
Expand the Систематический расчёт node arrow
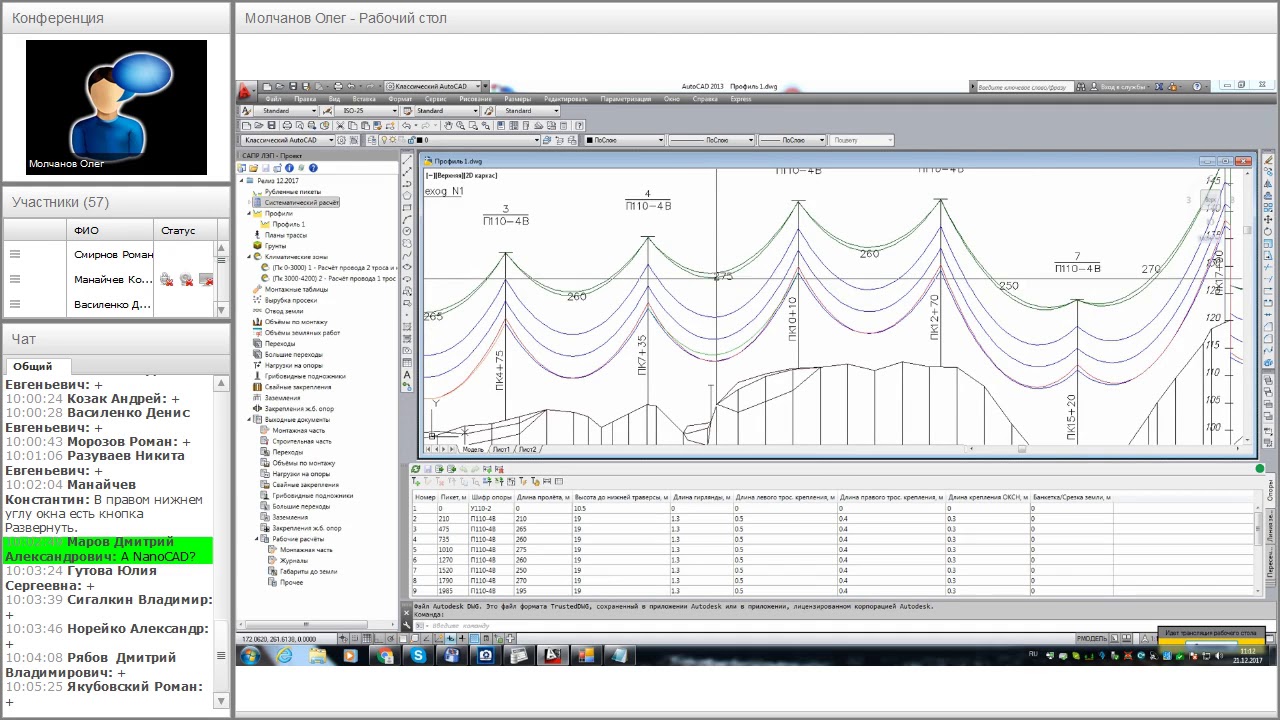click(x=249, y=202)
